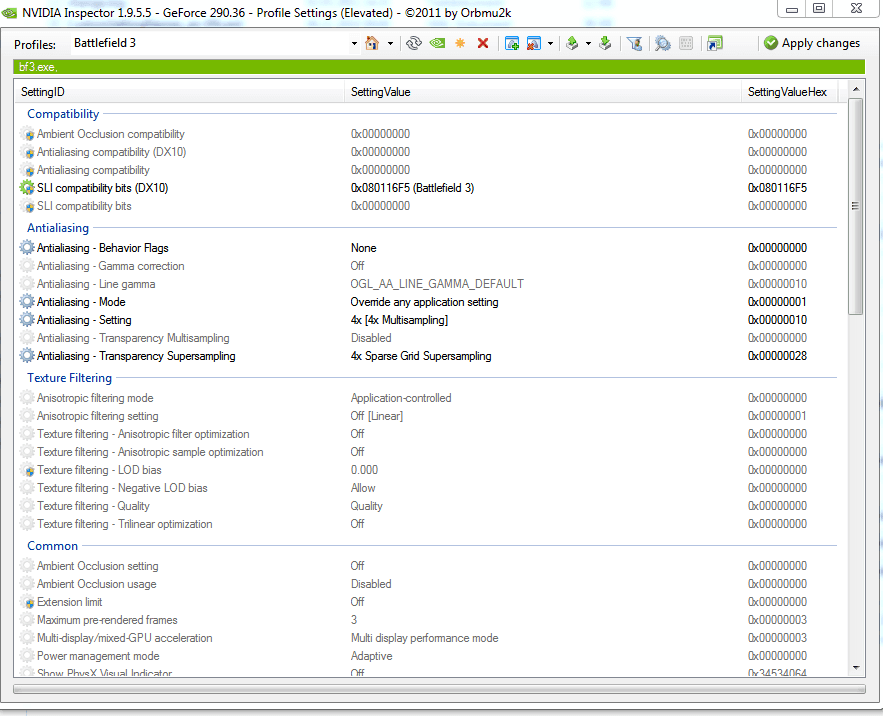Screen dimensions: 883x716
Task: Click the remove application from profile icon
Action: pyautogui.click(x=534, y=43)
